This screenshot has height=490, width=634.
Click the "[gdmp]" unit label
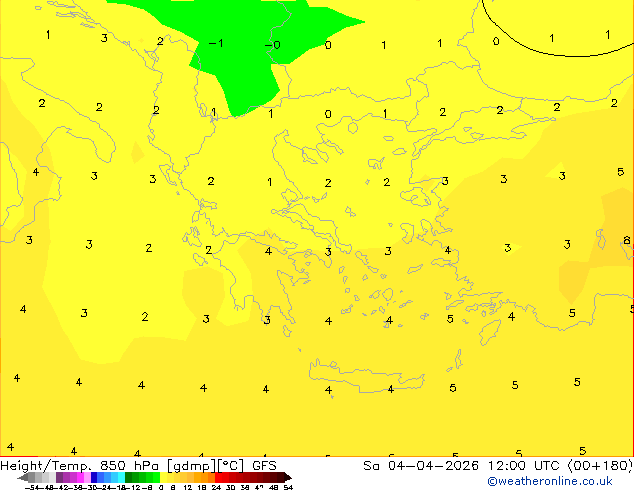(x=191, y=466)
